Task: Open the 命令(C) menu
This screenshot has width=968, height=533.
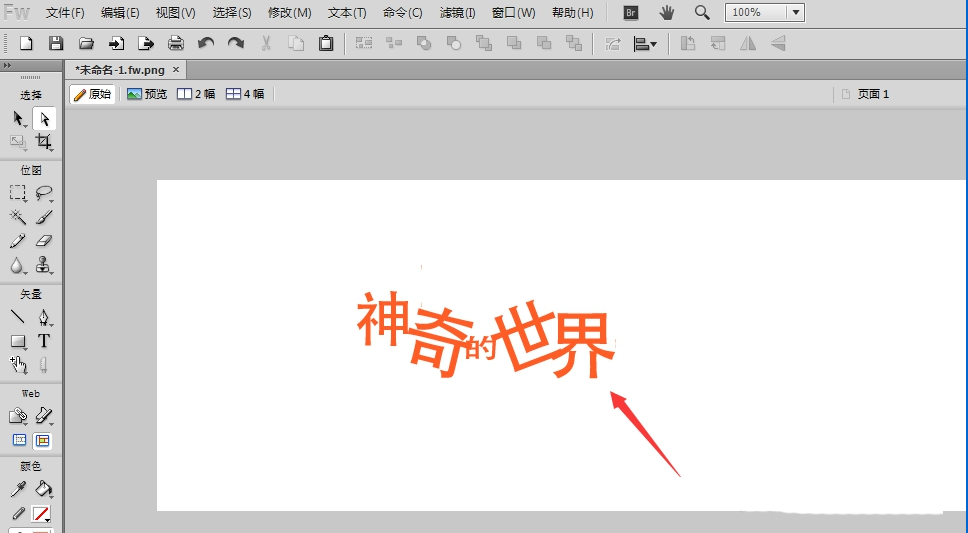Action: 403,12
